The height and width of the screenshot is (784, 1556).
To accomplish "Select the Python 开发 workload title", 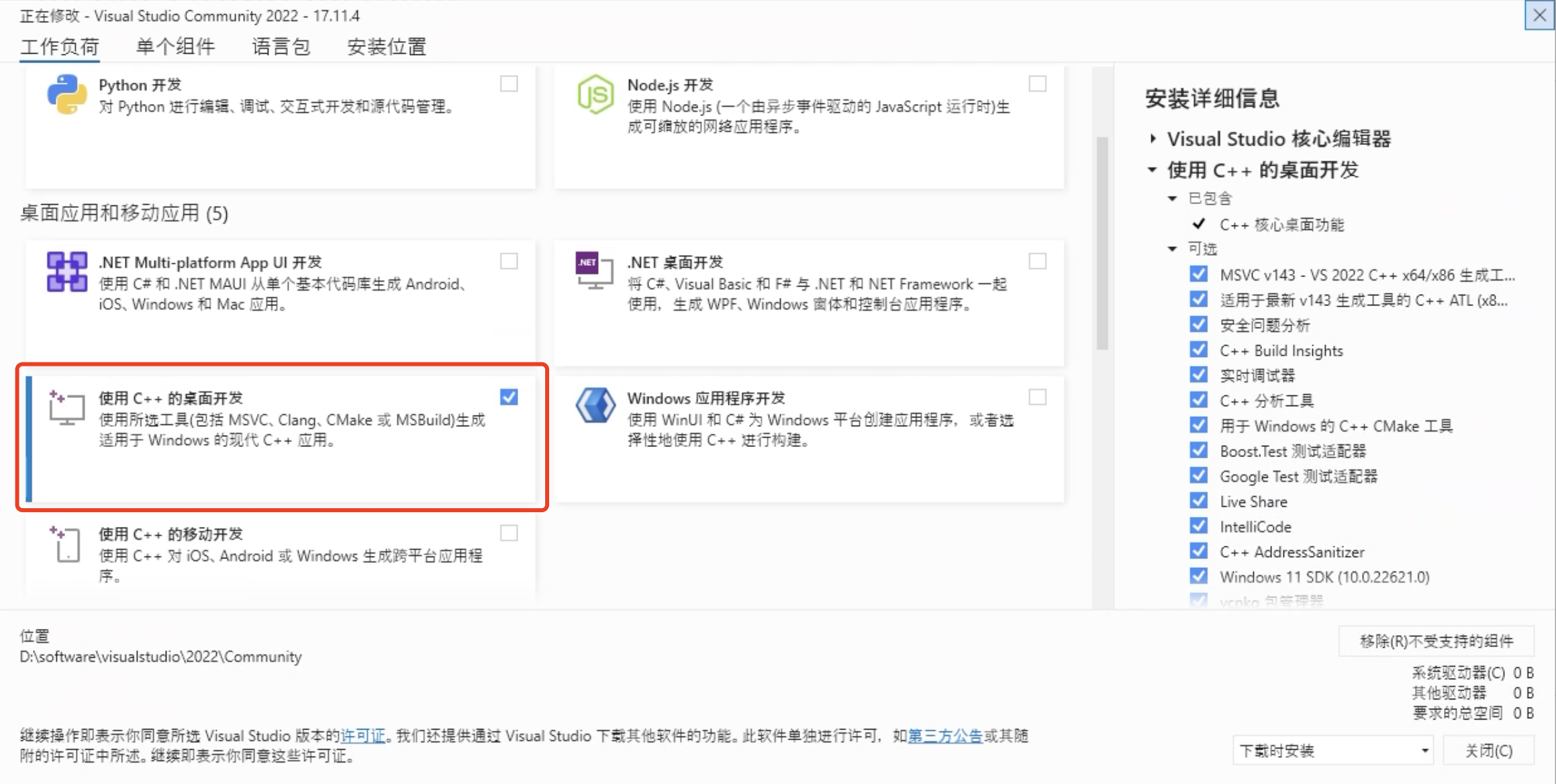I will (140, 85).
